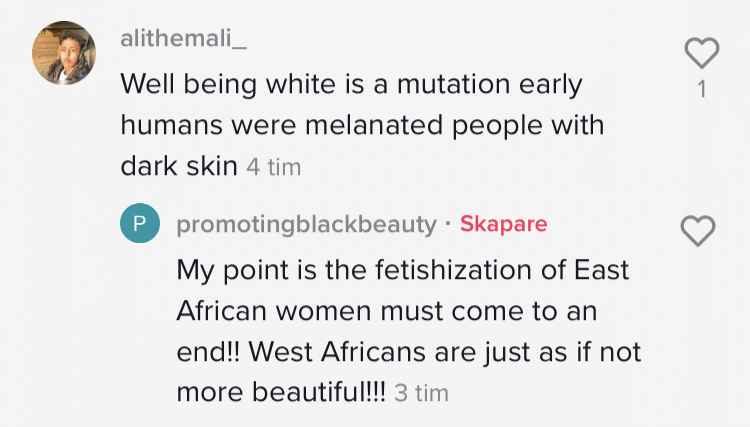Click the 3 tim timestamp
750x427 pixels.
(x=421, y=393)
